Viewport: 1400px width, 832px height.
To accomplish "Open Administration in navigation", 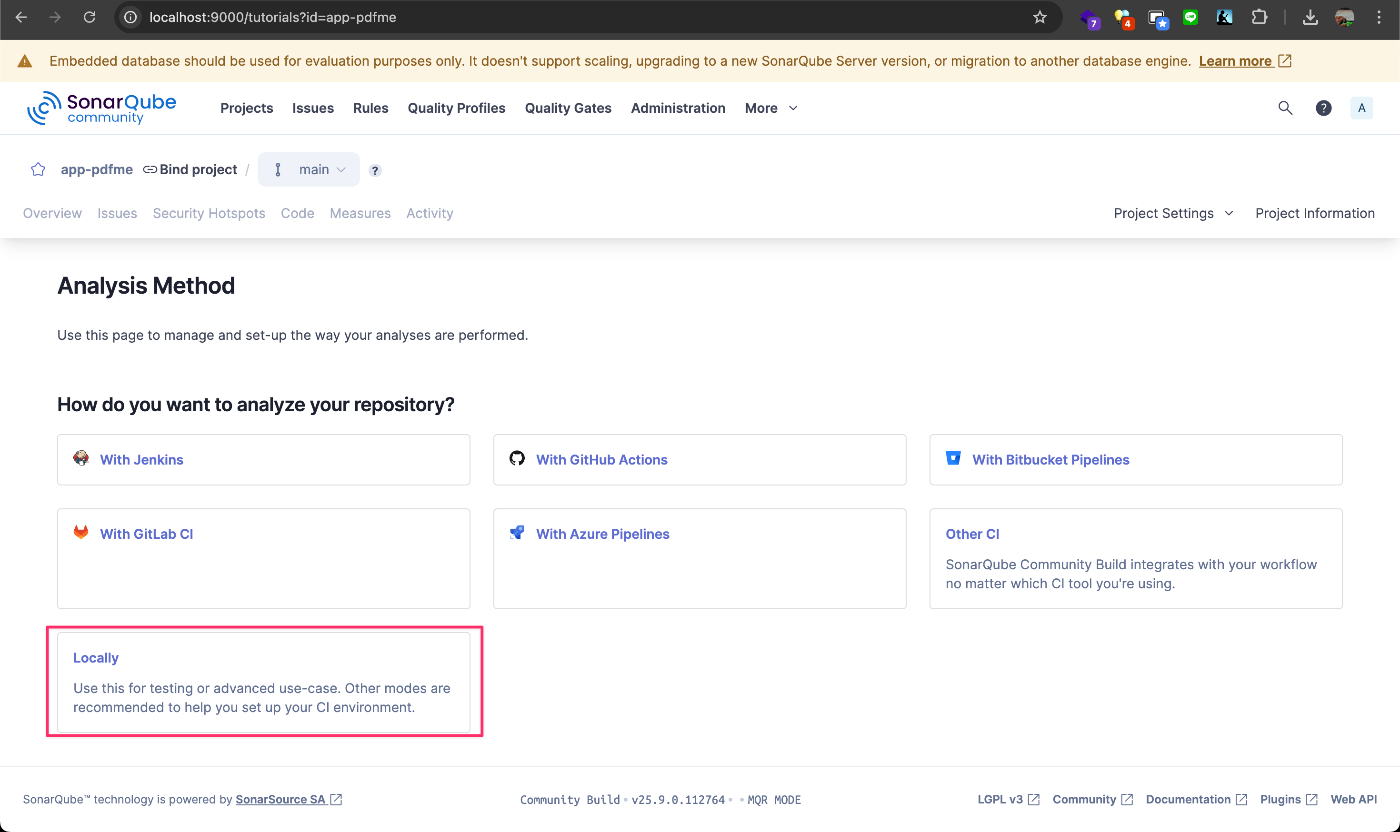I will [x=678, y=108].
